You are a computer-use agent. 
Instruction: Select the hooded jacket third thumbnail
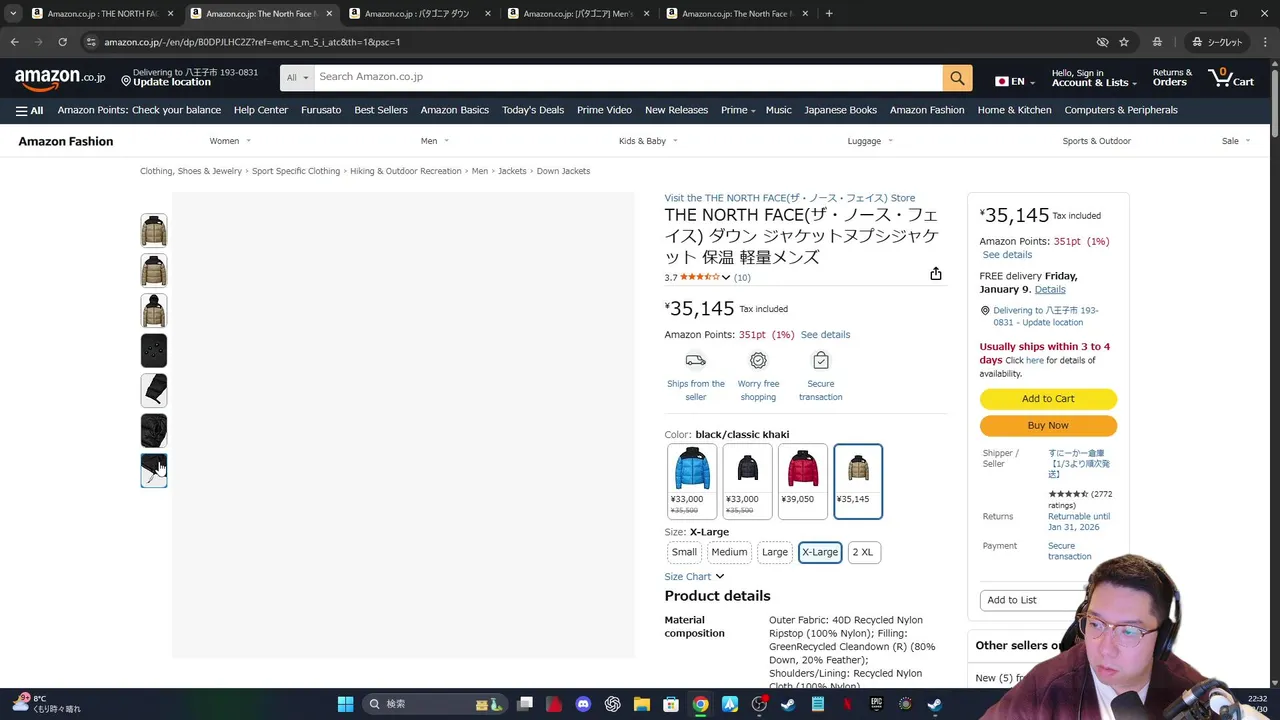point(154,311)
